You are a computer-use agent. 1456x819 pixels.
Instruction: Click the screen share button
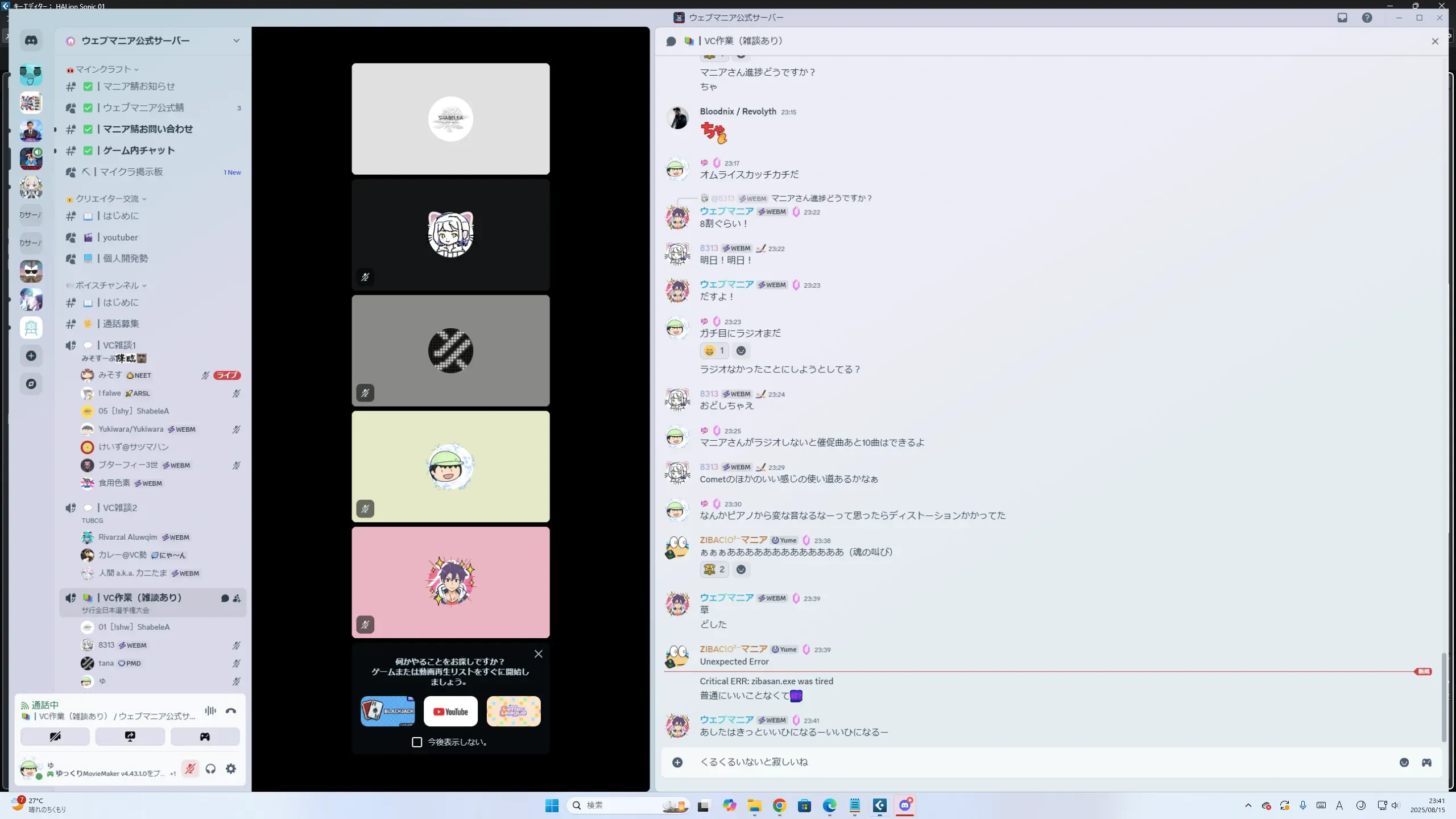pos(130,737)
